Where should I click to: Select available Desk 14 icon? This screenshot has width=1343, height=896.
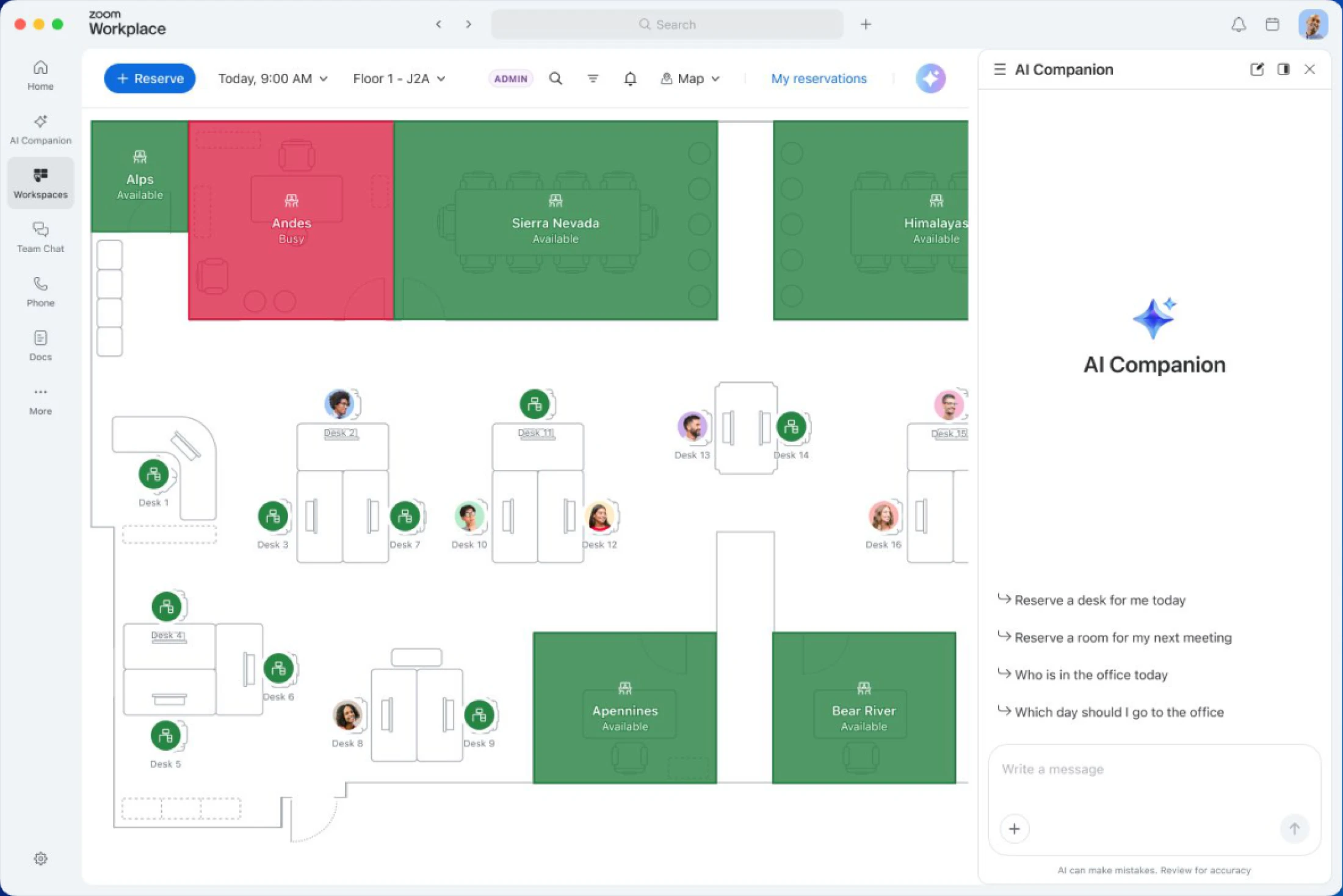(791, 427)
